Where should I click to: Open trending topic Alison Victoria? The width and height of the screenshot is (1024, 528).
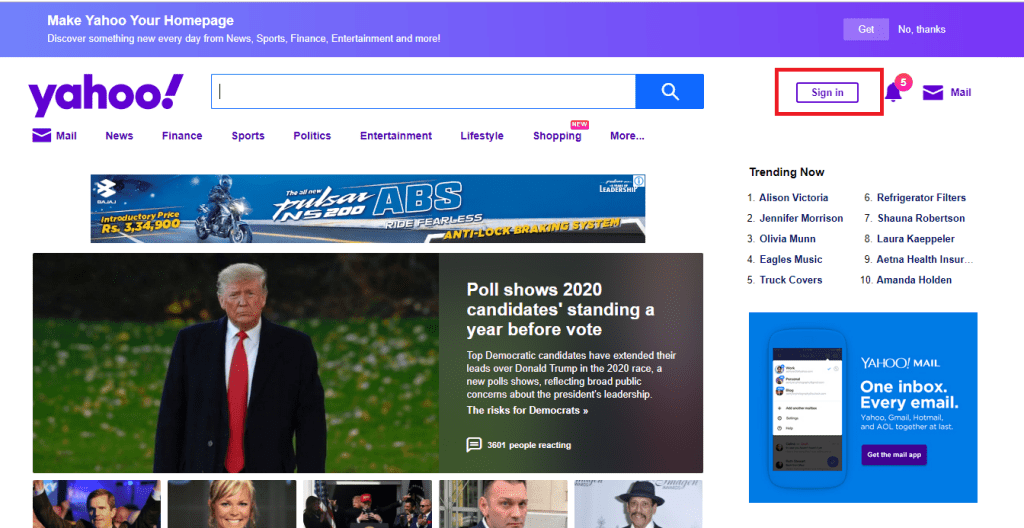[793, 198]
